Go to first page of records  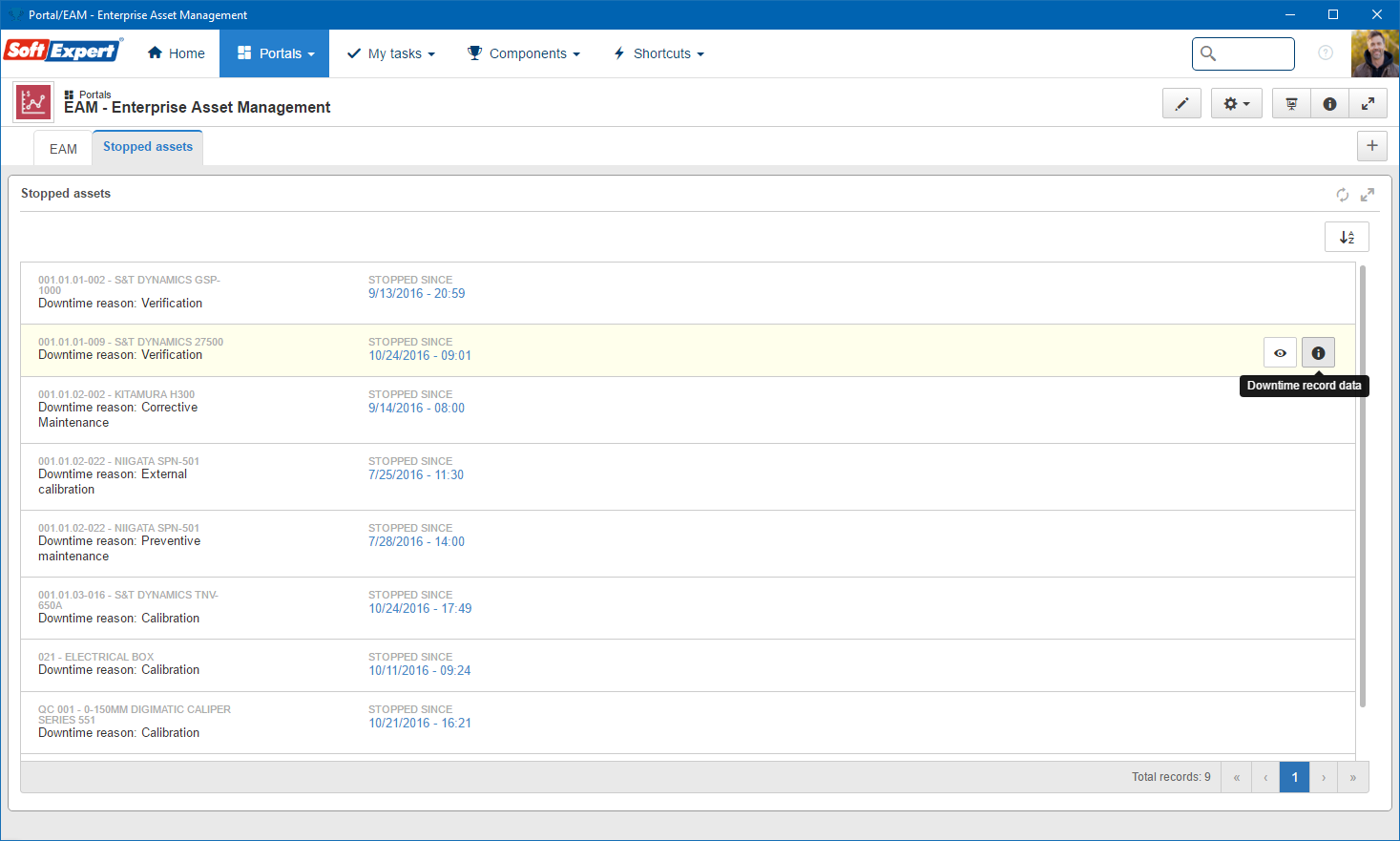[x=1236, y=777]
